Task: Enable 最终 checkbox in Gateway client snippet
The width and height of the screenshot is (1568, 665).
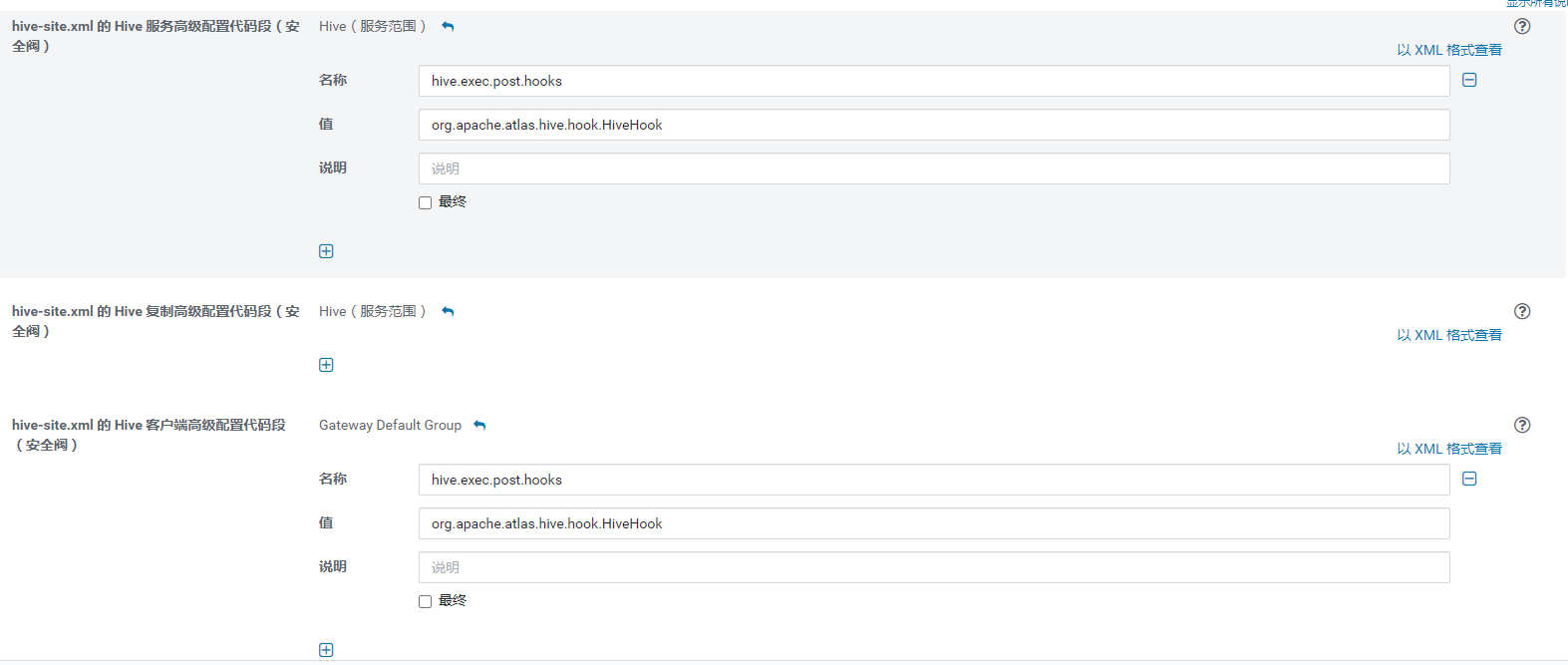Action: pos(425,601)
